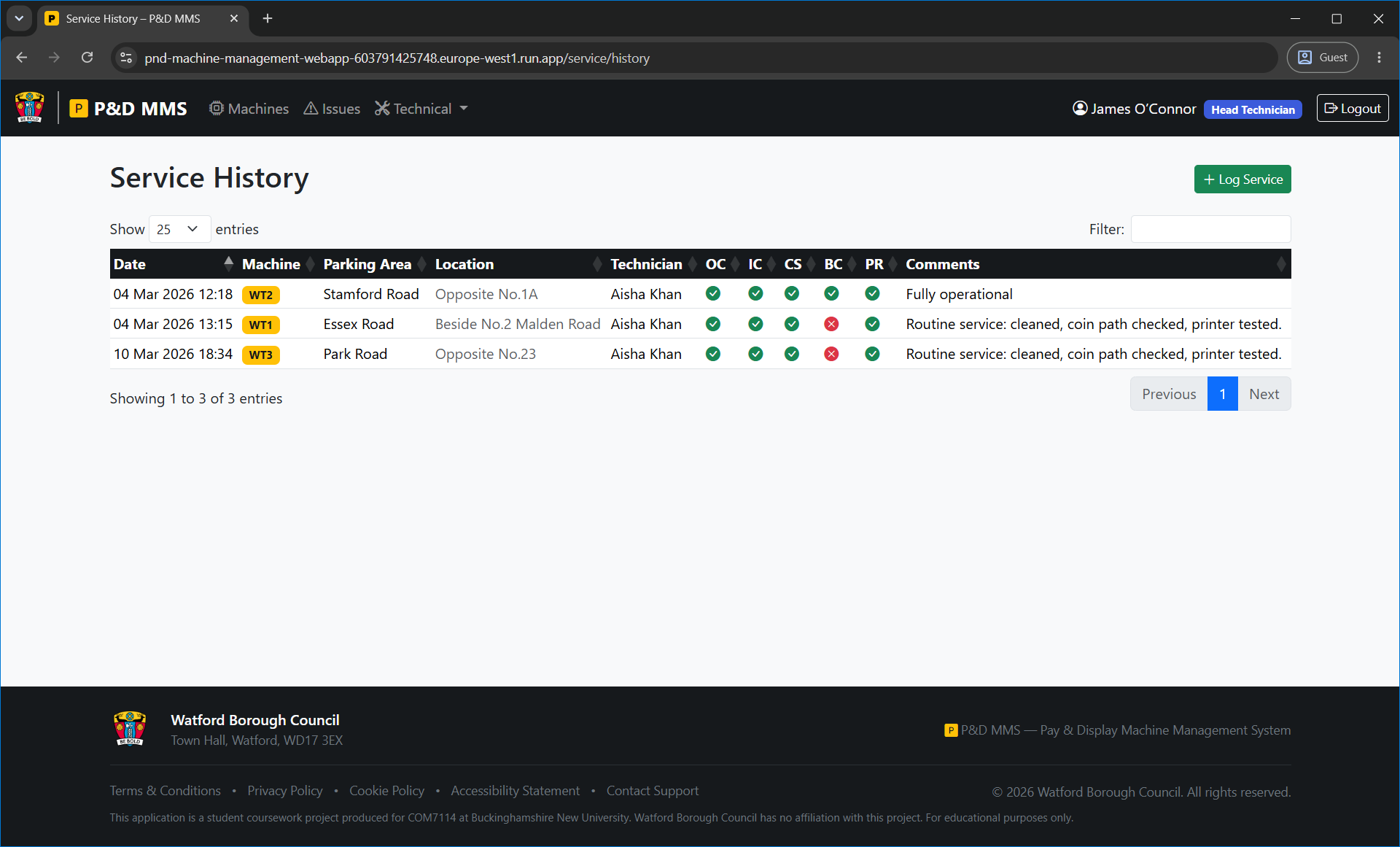Open Terms & Conditions footer link

pos(166,791)
